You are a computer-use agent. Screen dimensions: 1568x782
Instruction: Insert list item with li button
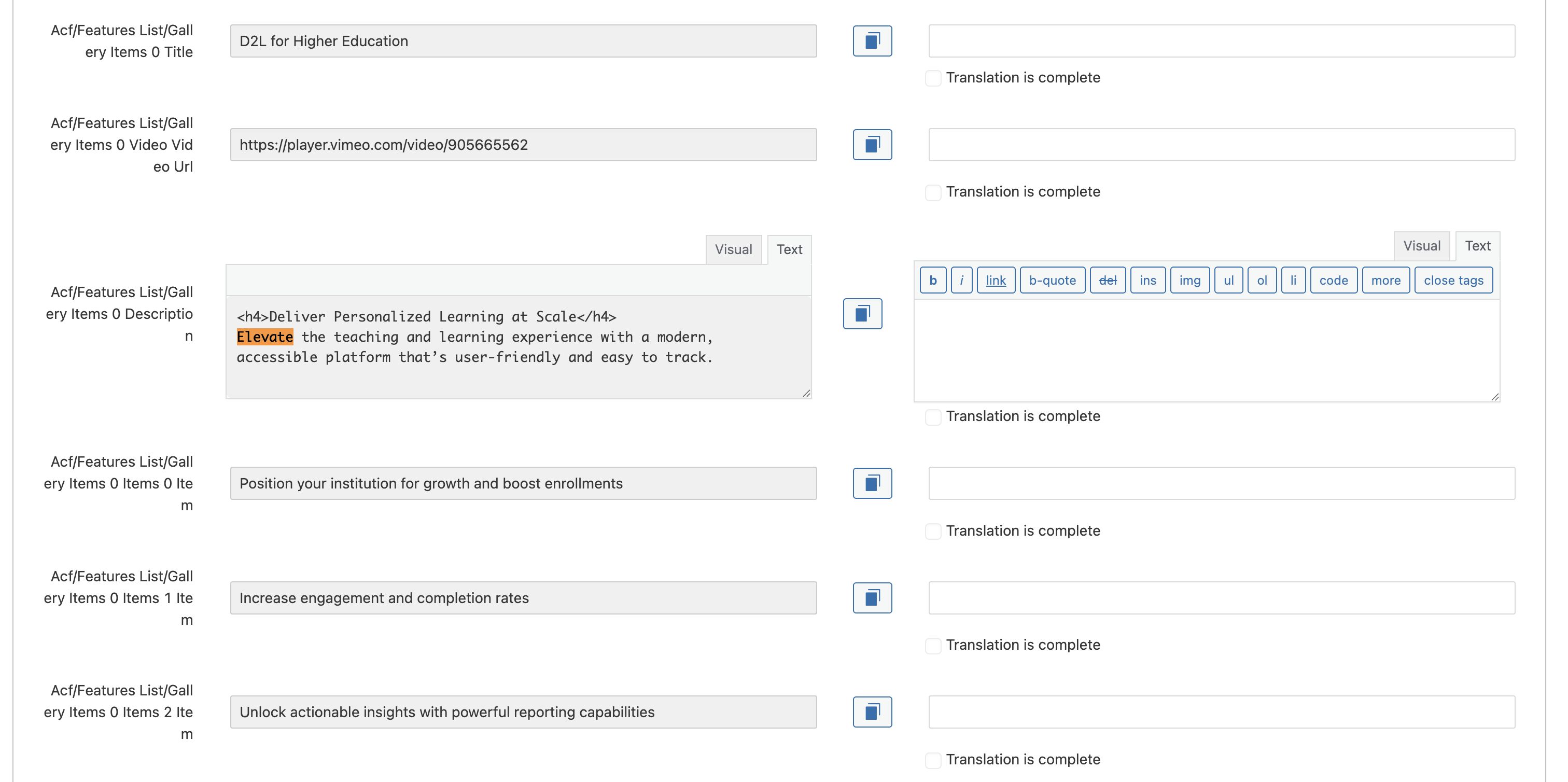(x=1293, y=281)
